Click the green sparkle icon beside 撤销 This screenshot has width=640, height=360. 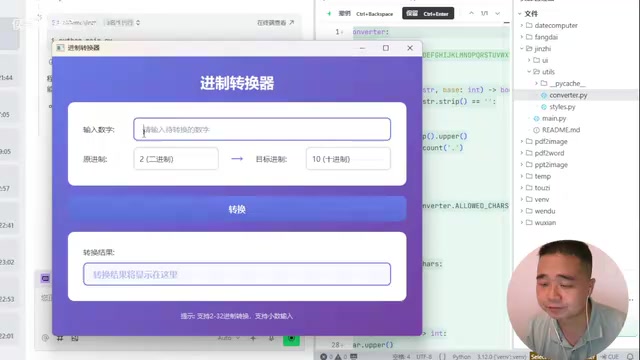329,13
